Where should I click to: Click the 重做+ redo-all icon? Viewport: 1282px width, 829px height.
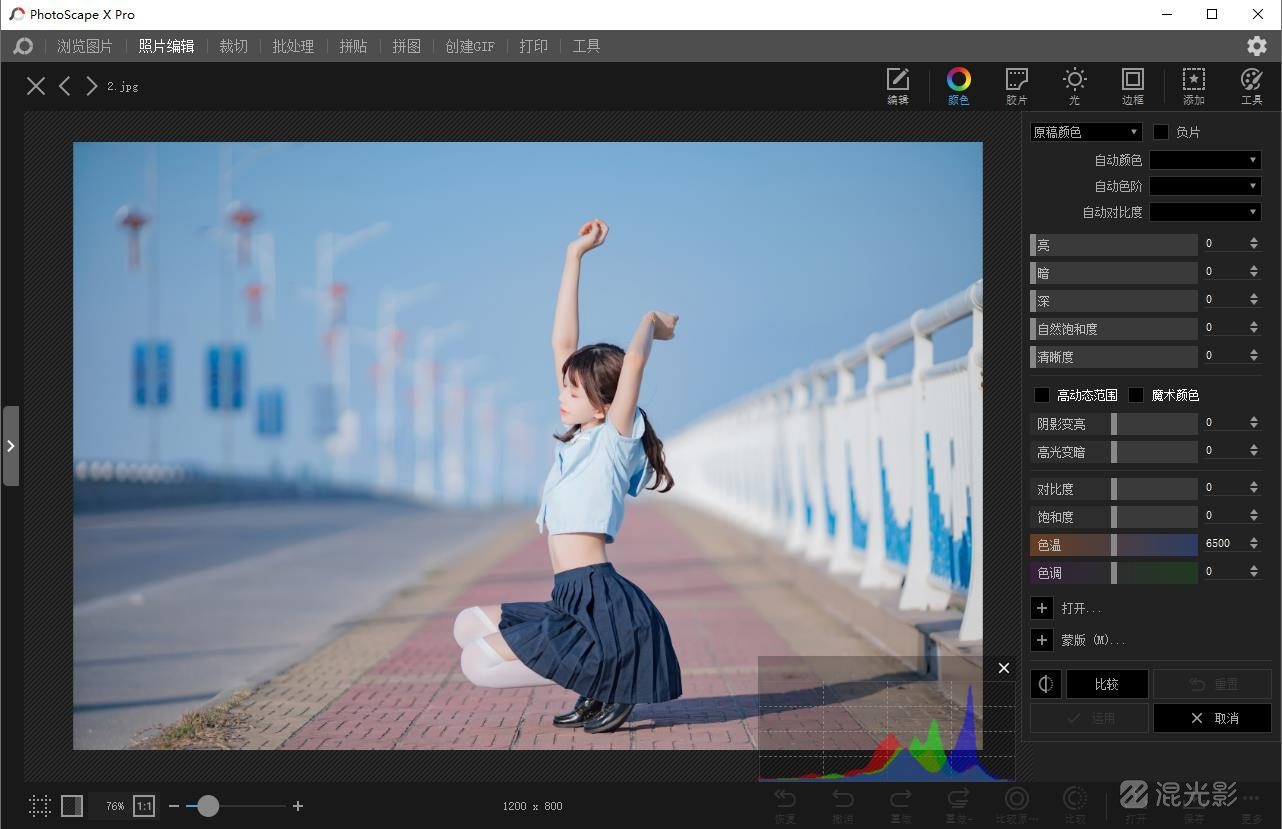coord(958,804)
